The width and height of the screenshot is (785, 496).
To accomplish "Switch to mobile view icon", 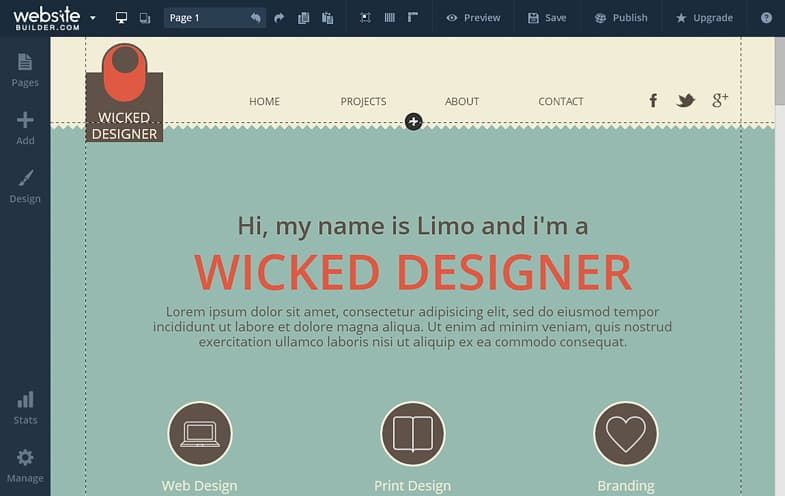I will pyautogui.click(x=145, y=18).
